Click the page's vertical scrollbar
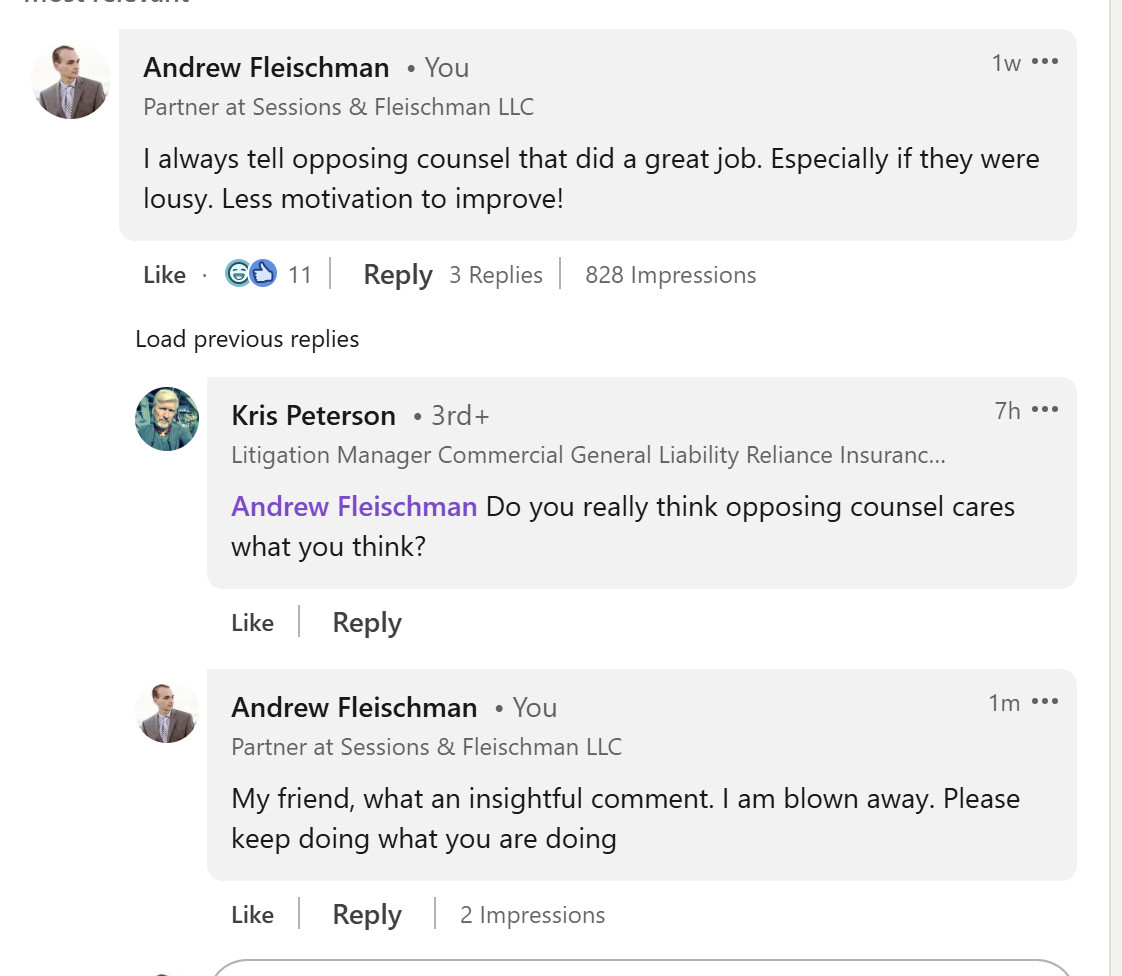Viewport: 1122px width, 976px height. point(1115,488)
